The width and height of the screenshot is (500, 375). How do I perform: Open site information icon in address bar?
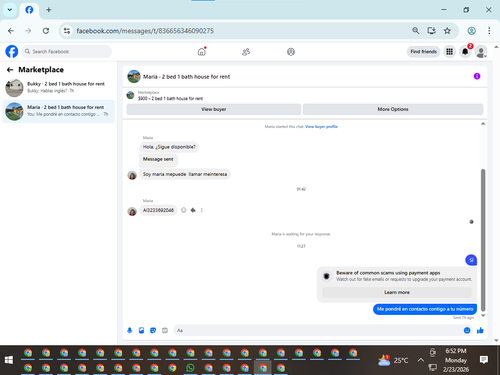coord(67,31)
